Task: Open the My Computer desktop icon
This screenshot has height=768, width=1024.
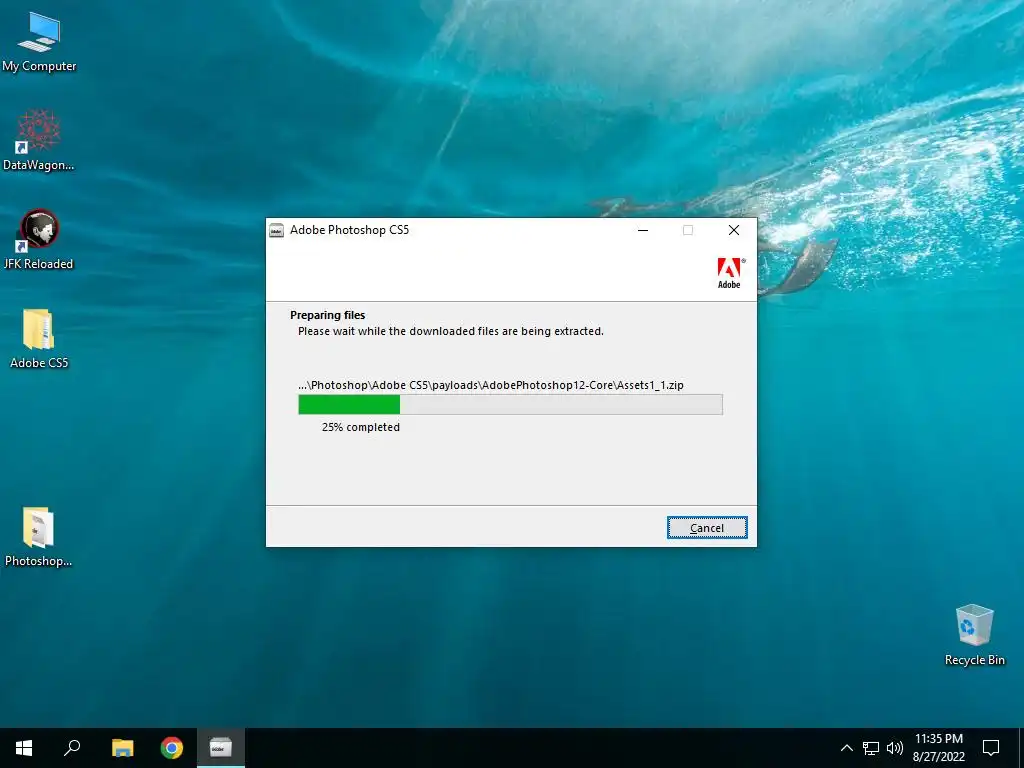Action: click(x=39, y=41)
